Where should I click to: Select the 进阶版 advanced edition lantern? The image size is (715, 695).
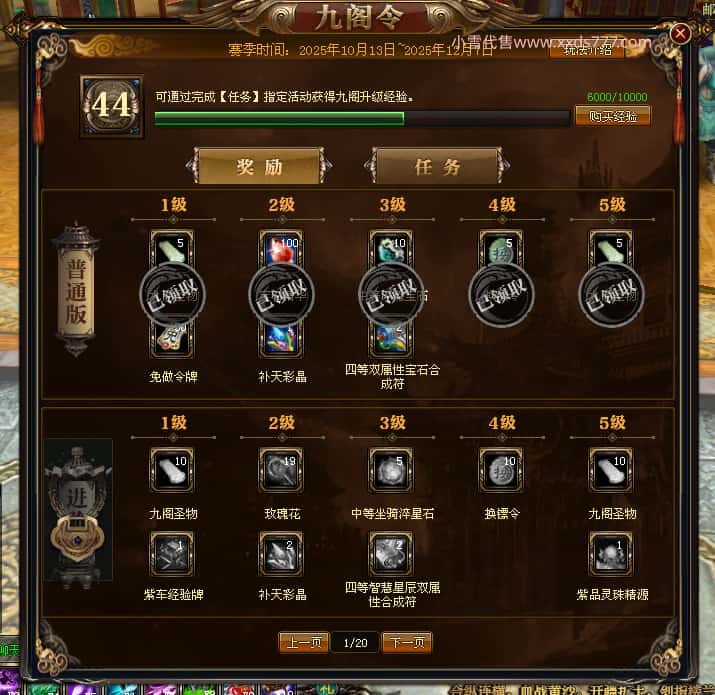point(78,512)
